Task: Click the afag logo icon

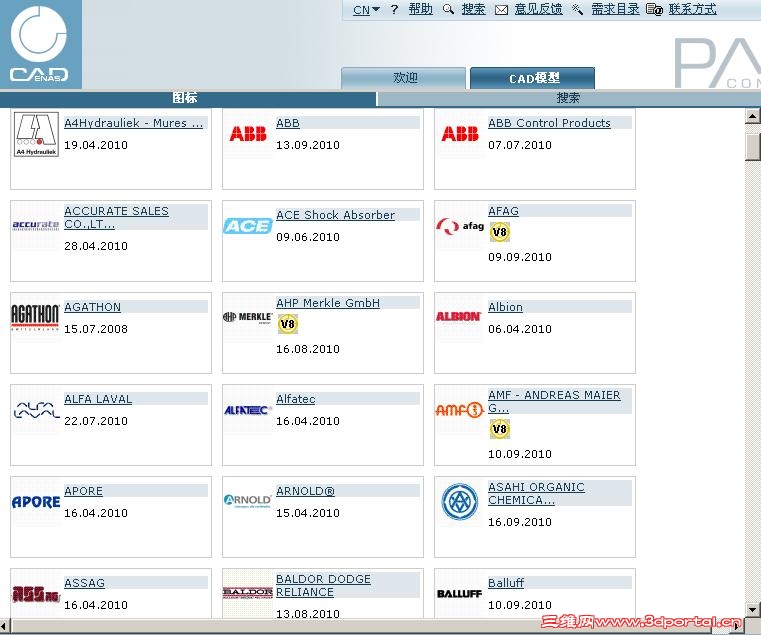Action: [x=460, y=226]
